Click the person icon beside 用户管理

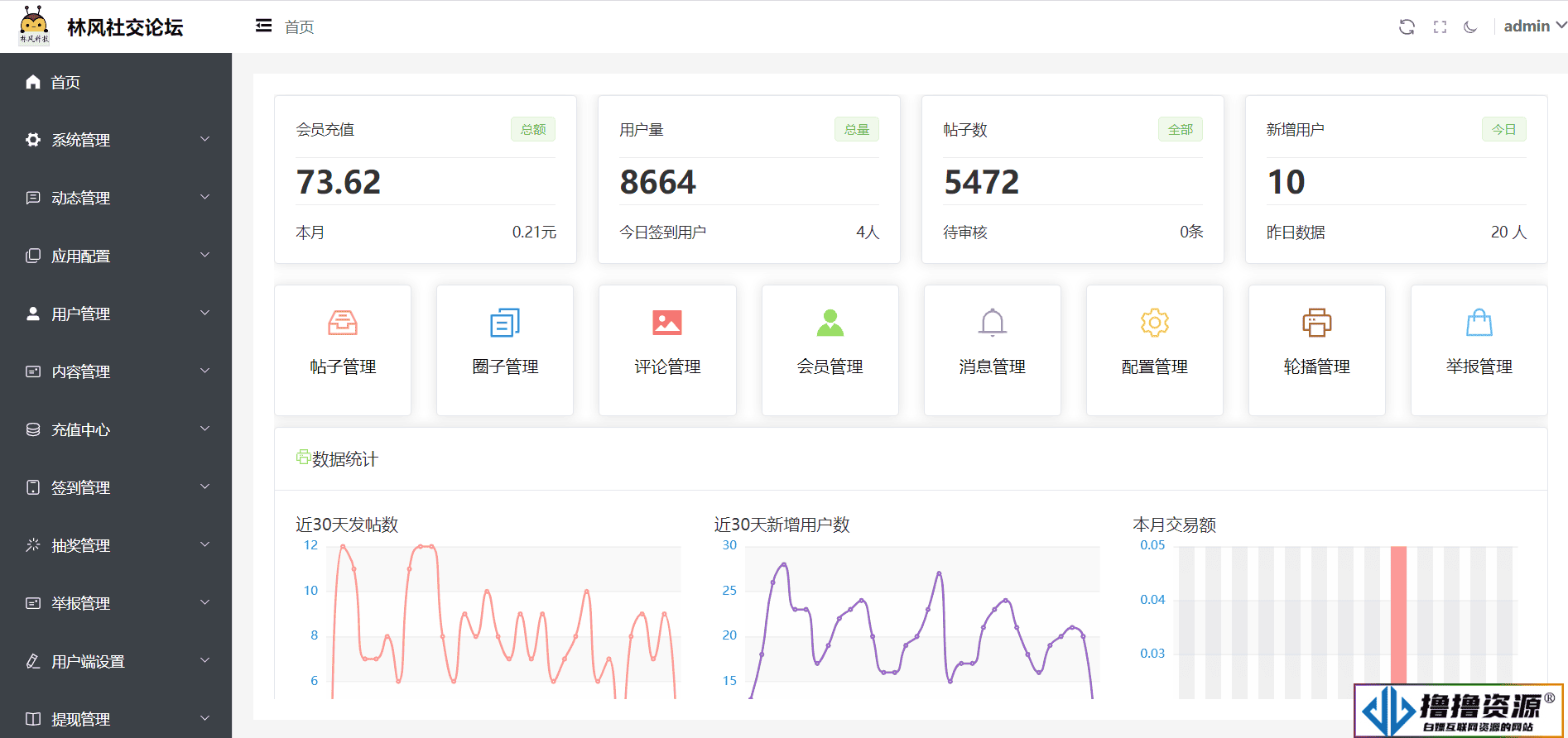point(33,314)
